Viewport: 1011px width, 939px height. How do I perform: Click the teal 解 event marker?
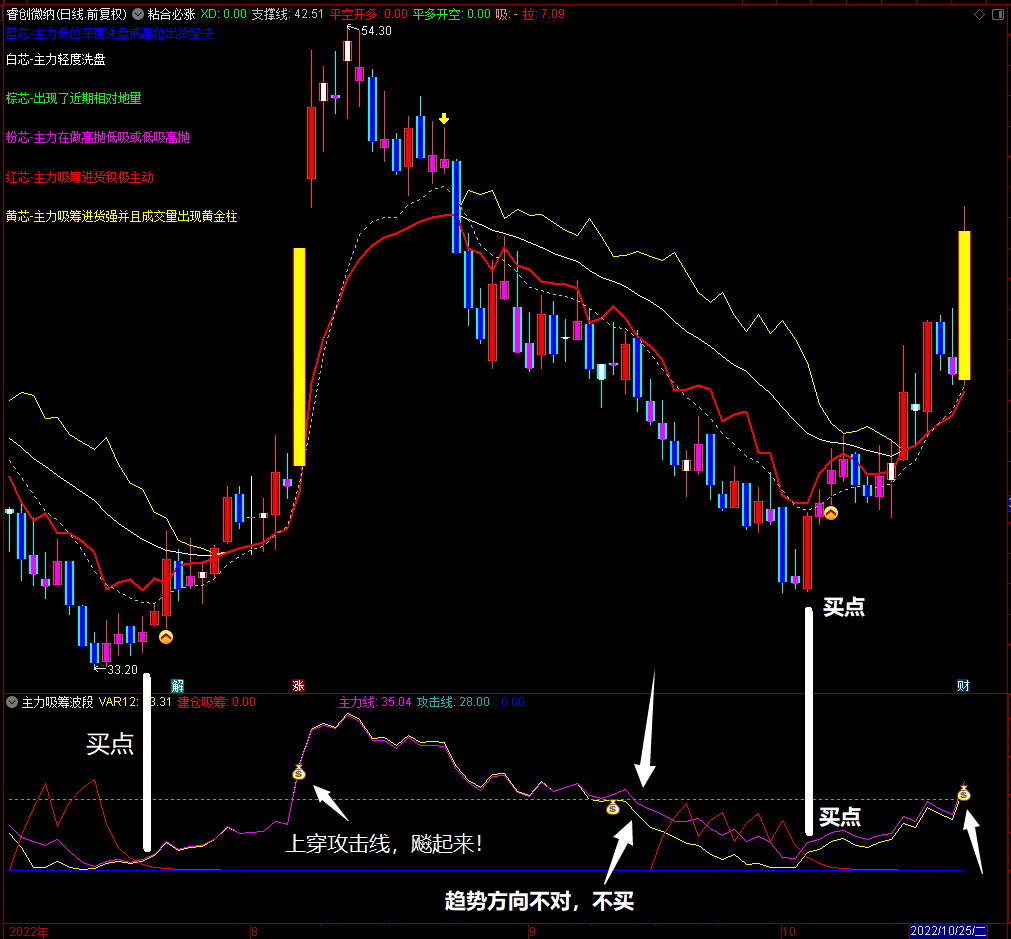click(177, 685)
